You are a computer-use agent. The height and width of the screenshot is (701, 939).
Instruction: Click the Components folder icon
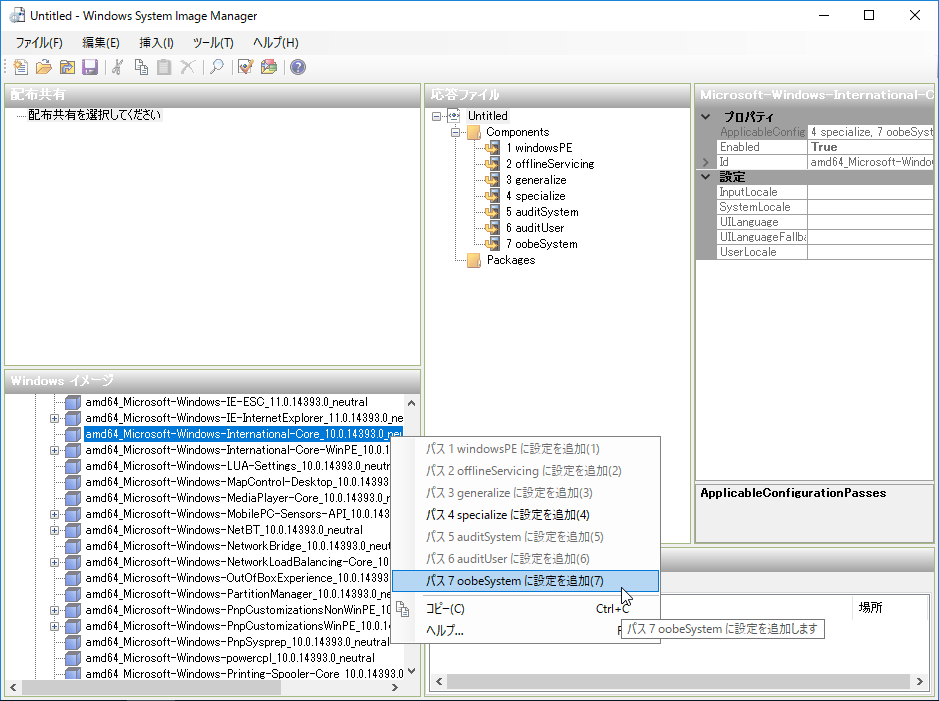[x=474, y=132]
